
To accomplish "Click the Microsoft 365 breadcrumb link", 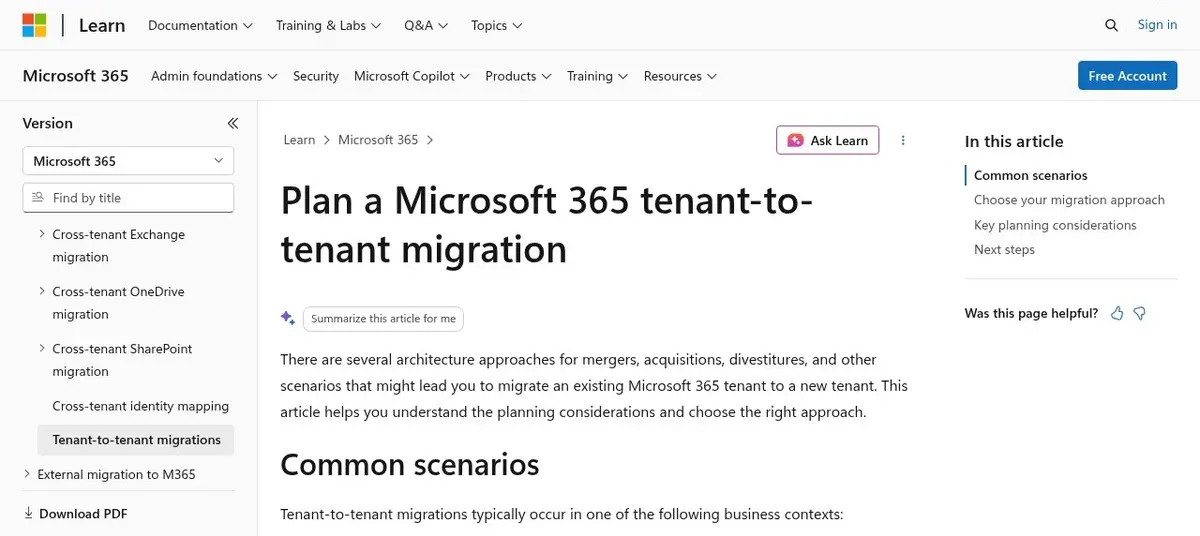I will pyautogui.click(x=378, y=140).
